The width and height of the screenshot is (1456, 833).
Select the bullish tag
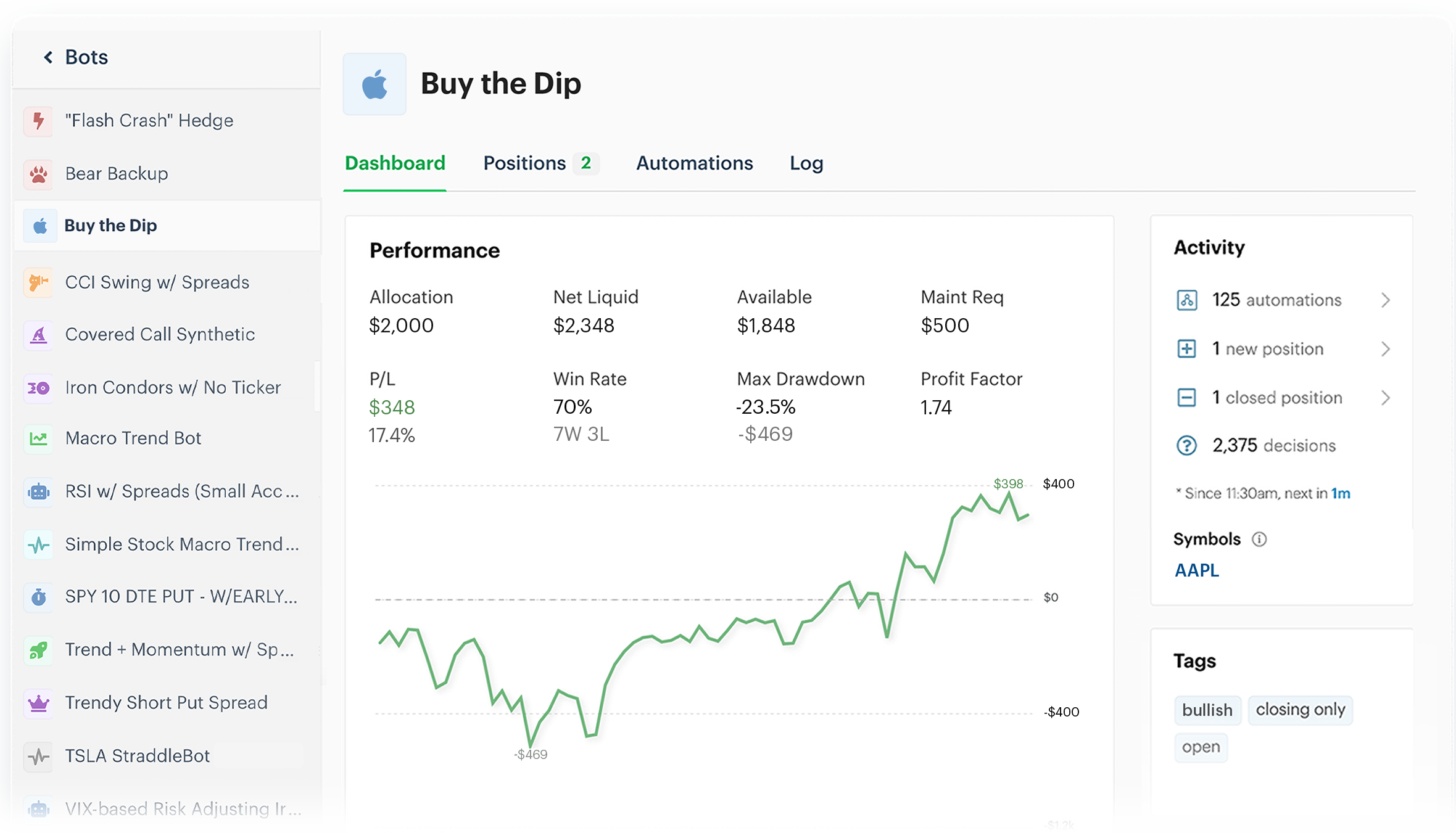[x=1207, y=710]
